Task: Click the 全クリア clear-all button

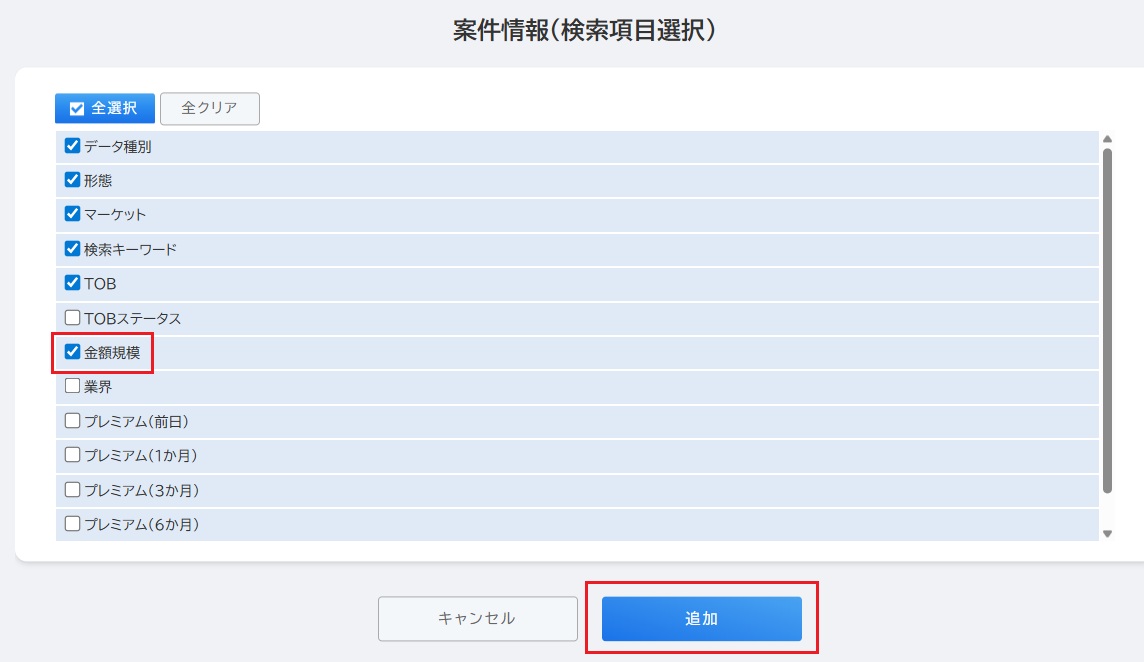Action: click(x=209, y=108)
